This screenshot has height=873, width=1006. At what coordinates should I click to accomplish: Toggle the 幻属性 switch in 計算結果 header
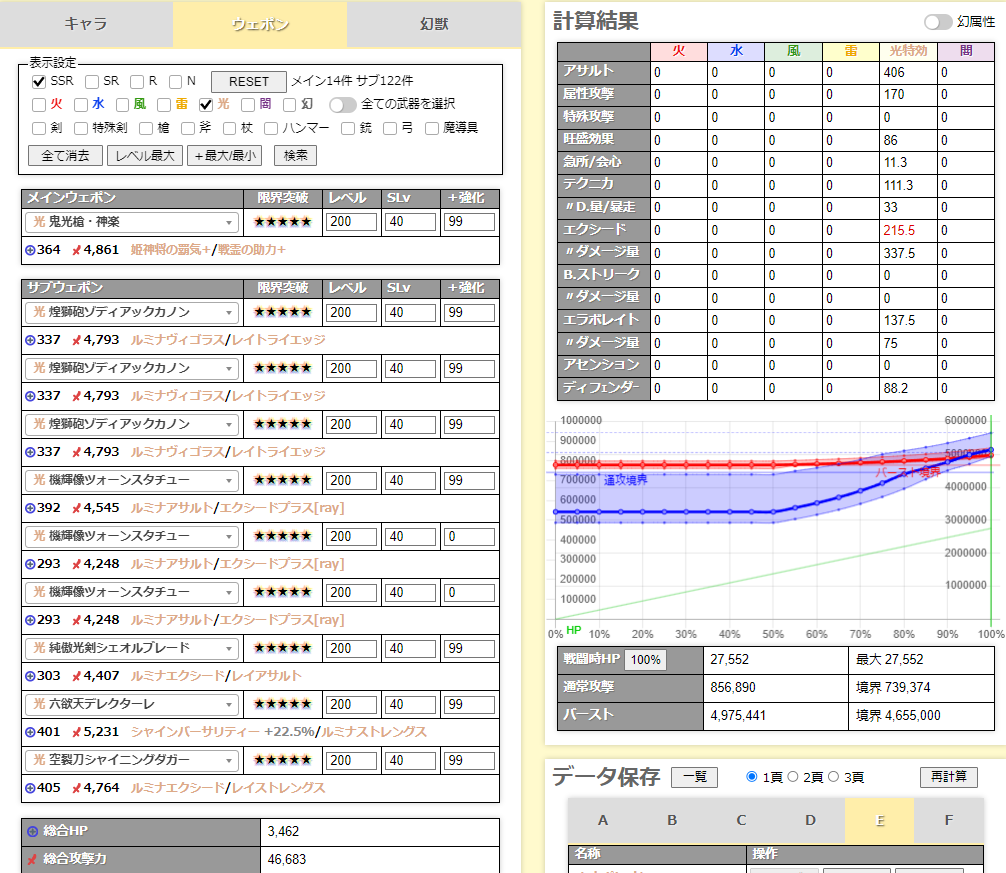click(x=938, y=20)
